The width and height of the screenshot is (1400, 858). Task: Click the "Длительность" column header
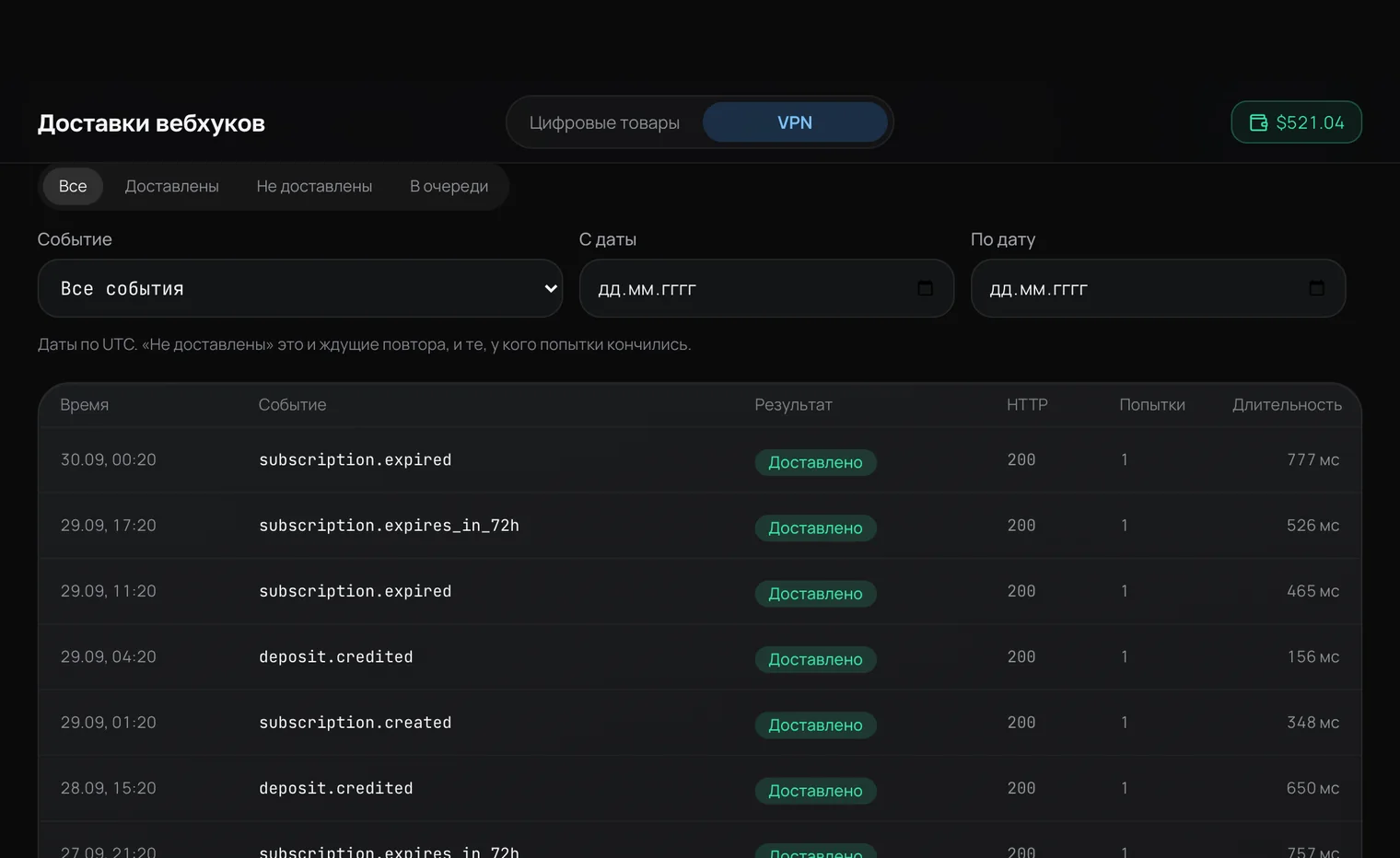pos(1287,405)
